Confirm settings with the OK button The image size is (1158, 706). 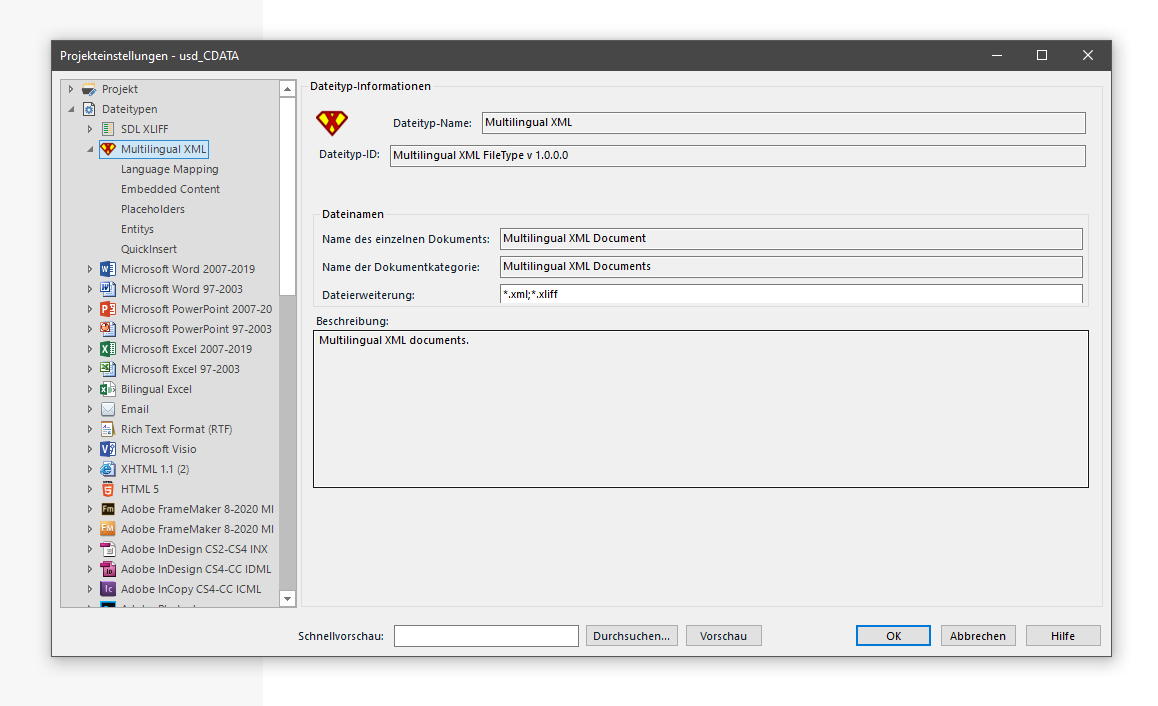pyautogui.click(x=894, y=636)
